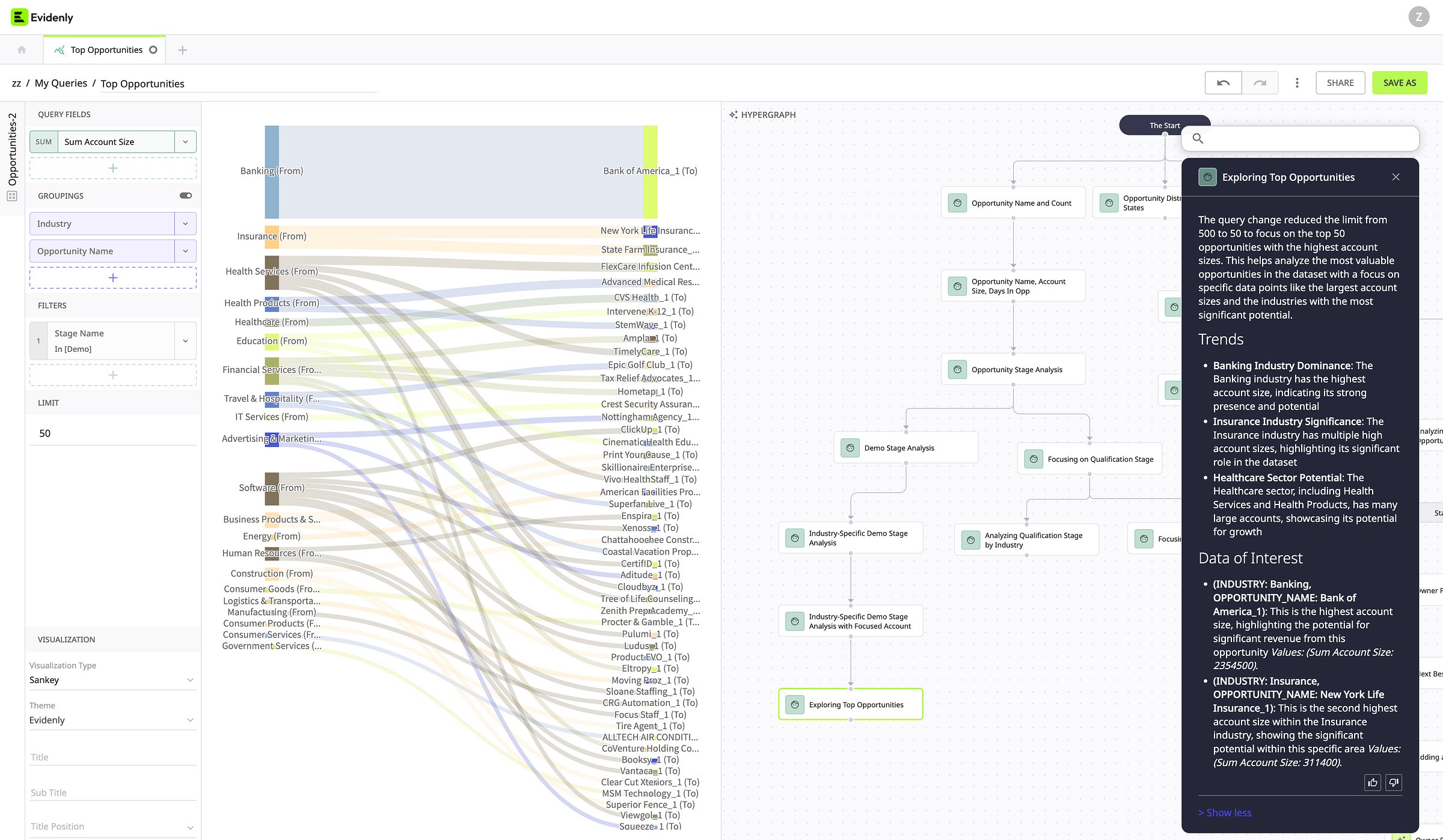Expand the Stage Name filter chevron
1443x840 pixels.
click(185, 341)
